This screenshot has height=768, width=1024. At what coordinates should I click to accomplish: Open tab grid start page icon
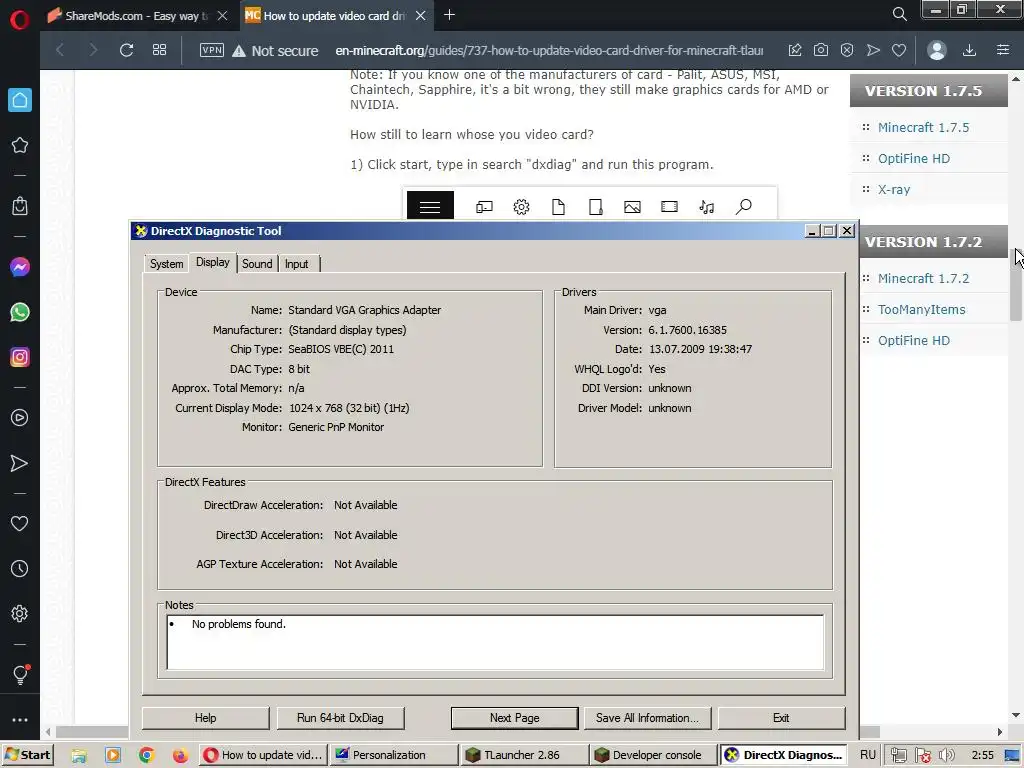[x=159, y=50]
